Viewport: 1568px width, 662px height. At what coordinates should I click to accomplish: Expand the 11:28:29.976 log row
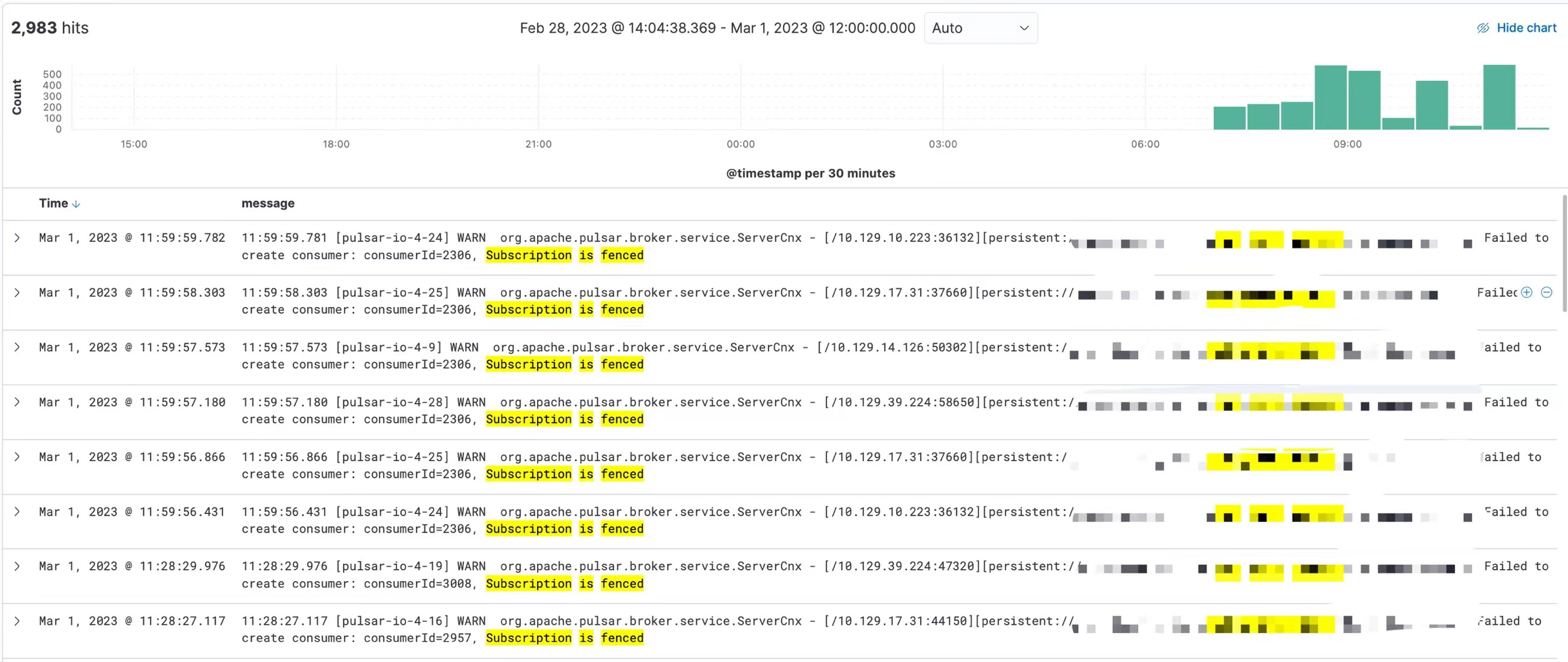point(17,567)
